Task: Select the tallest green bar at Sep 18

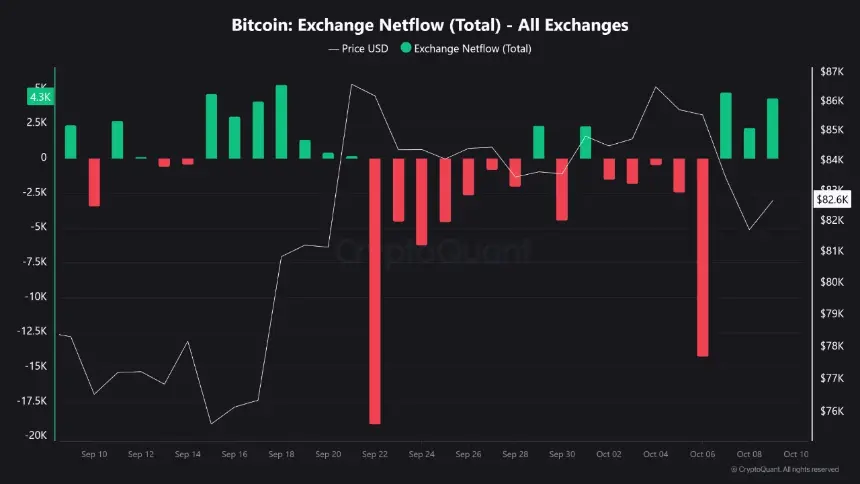Action: click(281, 122)
